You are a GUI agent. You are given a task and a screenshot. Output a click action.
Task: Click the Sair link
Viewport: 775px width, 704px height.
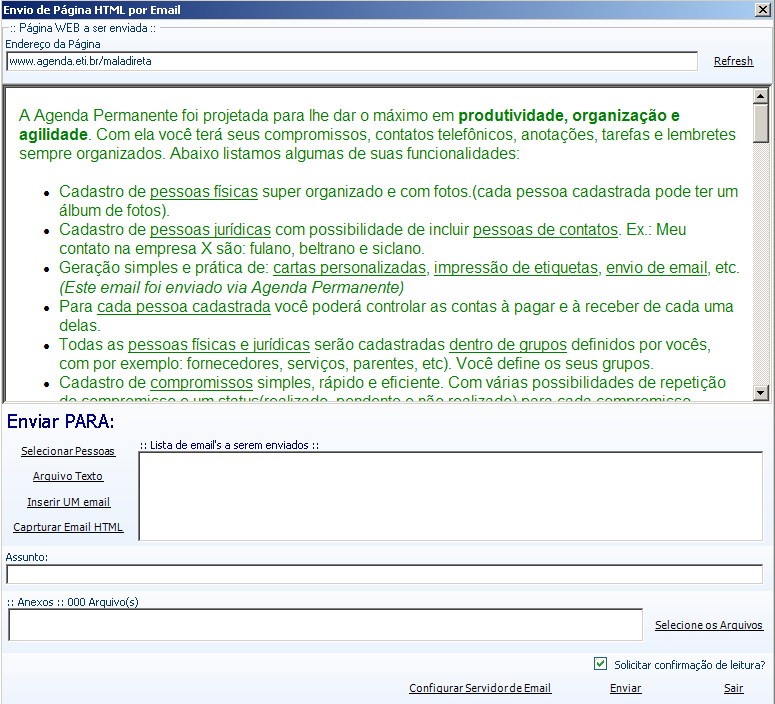coord(733,688)
